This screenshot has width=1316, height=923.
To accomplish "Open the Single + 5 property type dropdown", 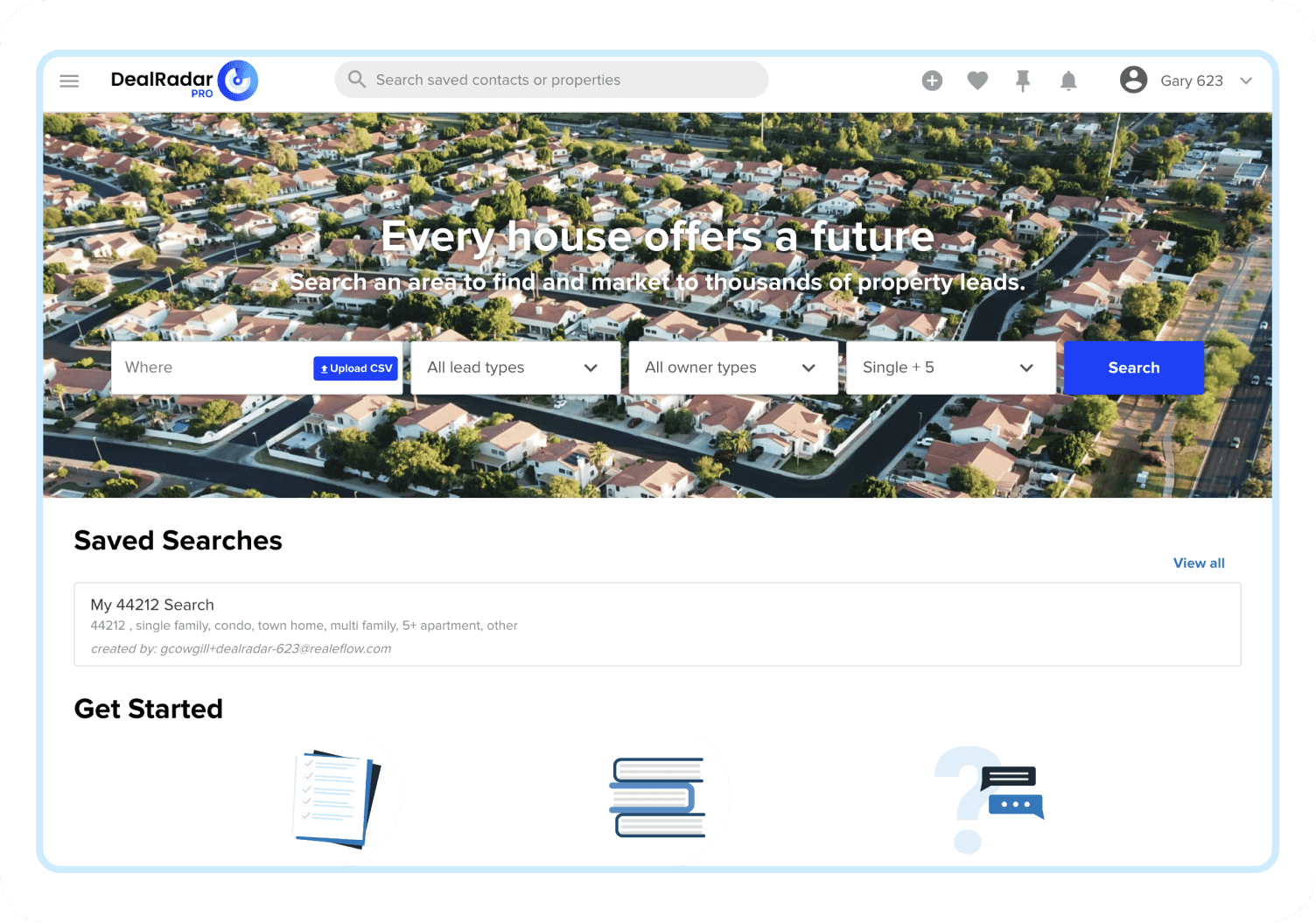I will [x=951, y=367].
